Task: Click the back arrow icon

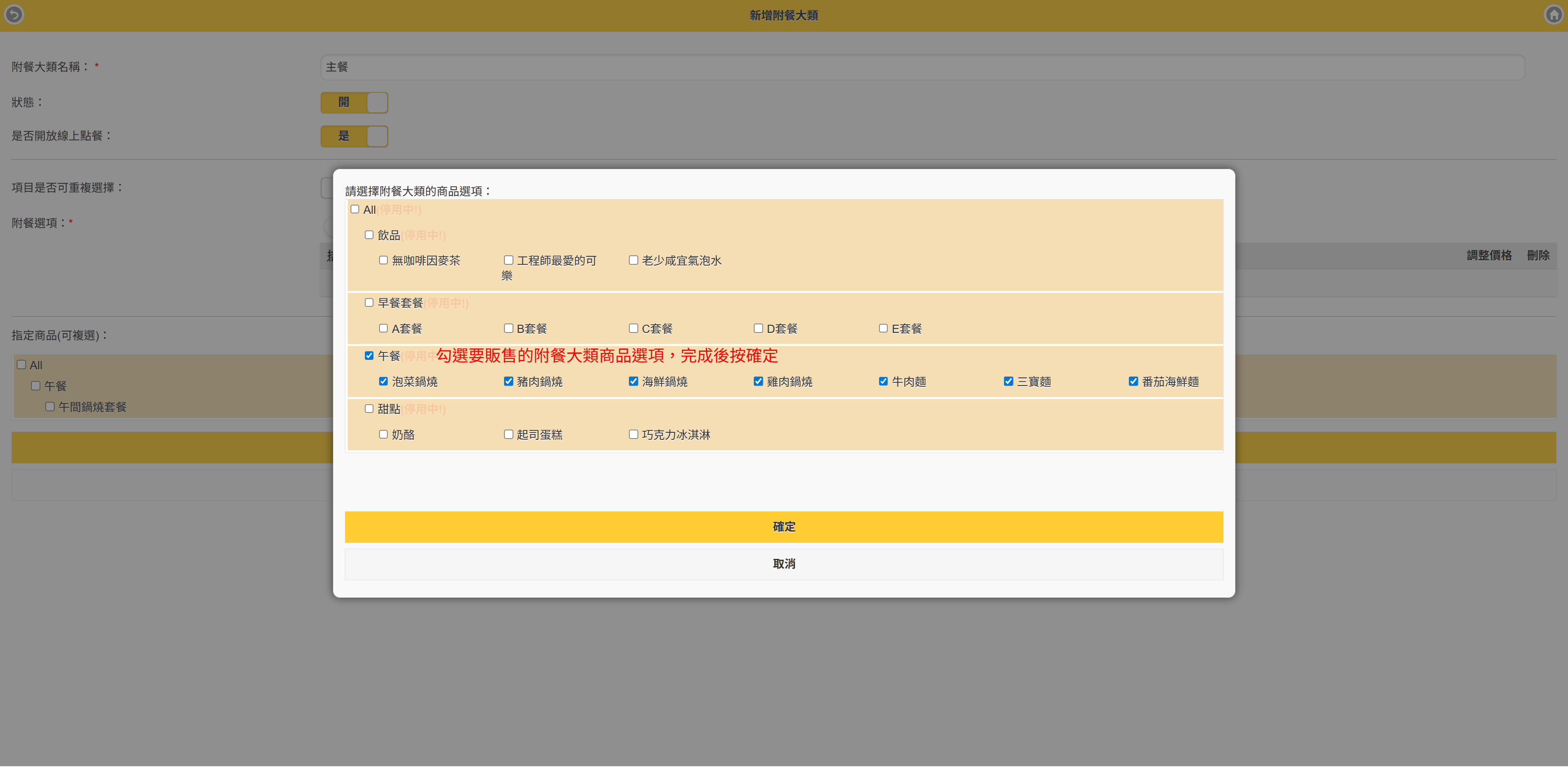Action: (14, 14)
